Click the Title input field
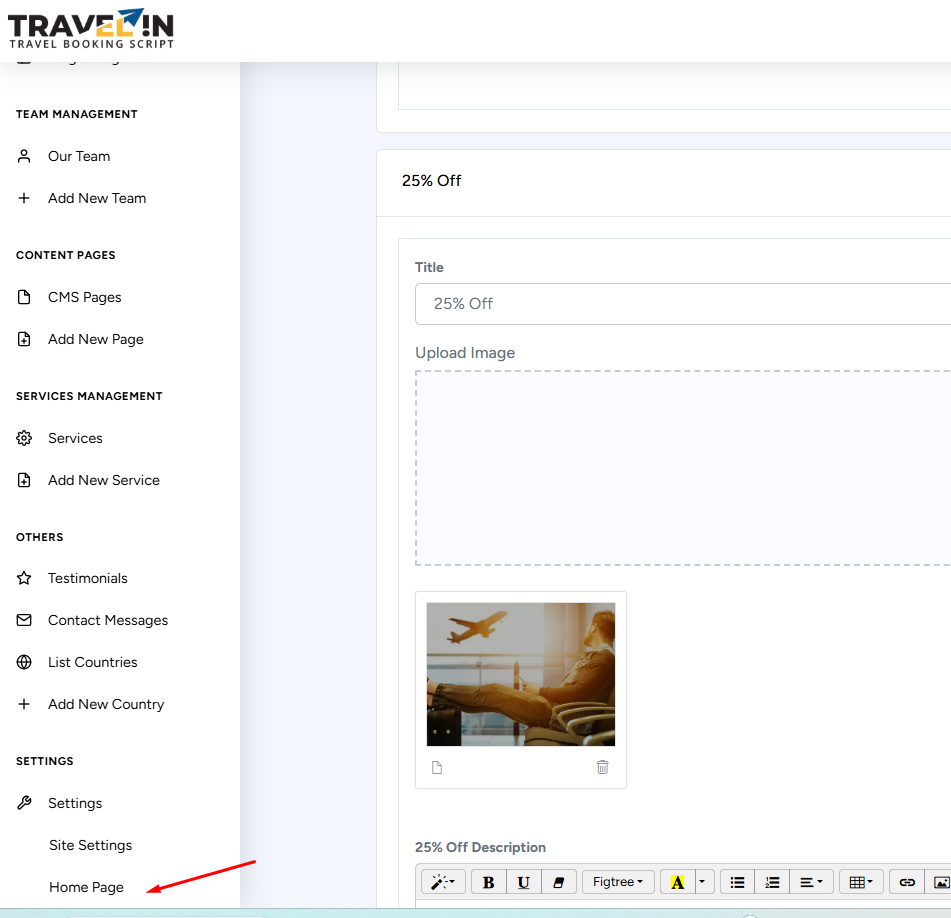This screenshot has height=918, width=951. pos(682,304)
